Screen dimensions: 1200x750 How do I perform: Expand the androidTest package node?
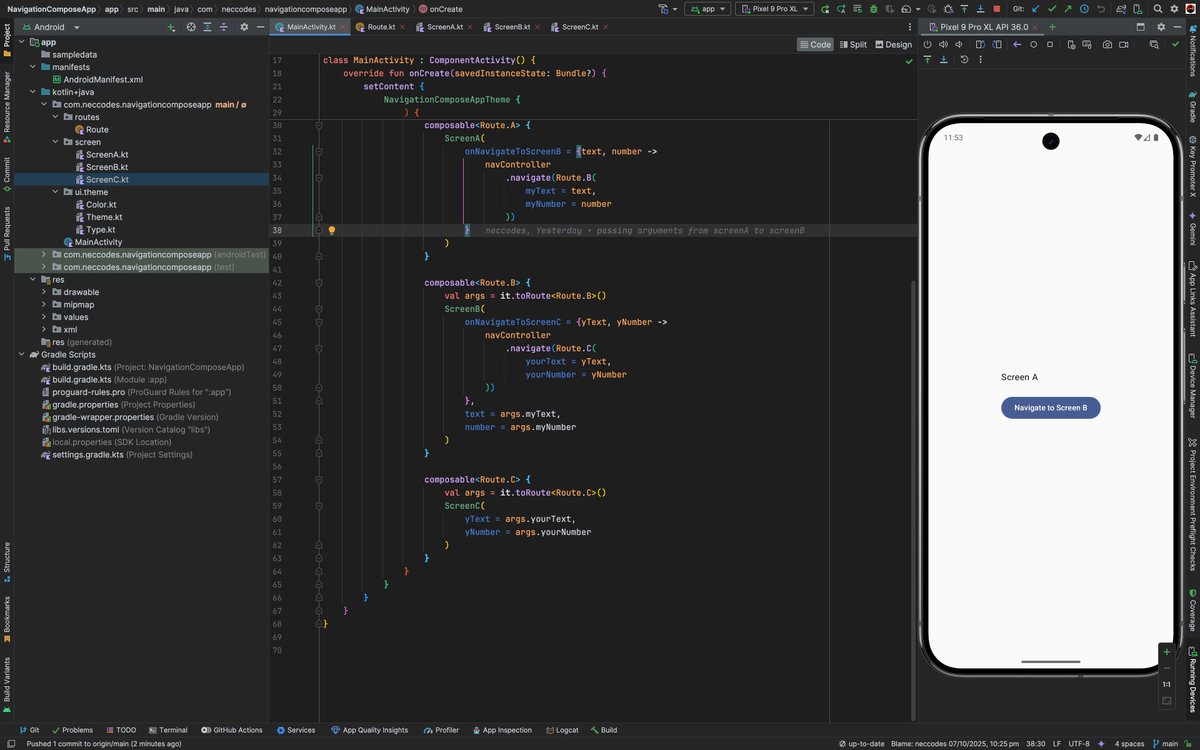[x=44, y=254]
